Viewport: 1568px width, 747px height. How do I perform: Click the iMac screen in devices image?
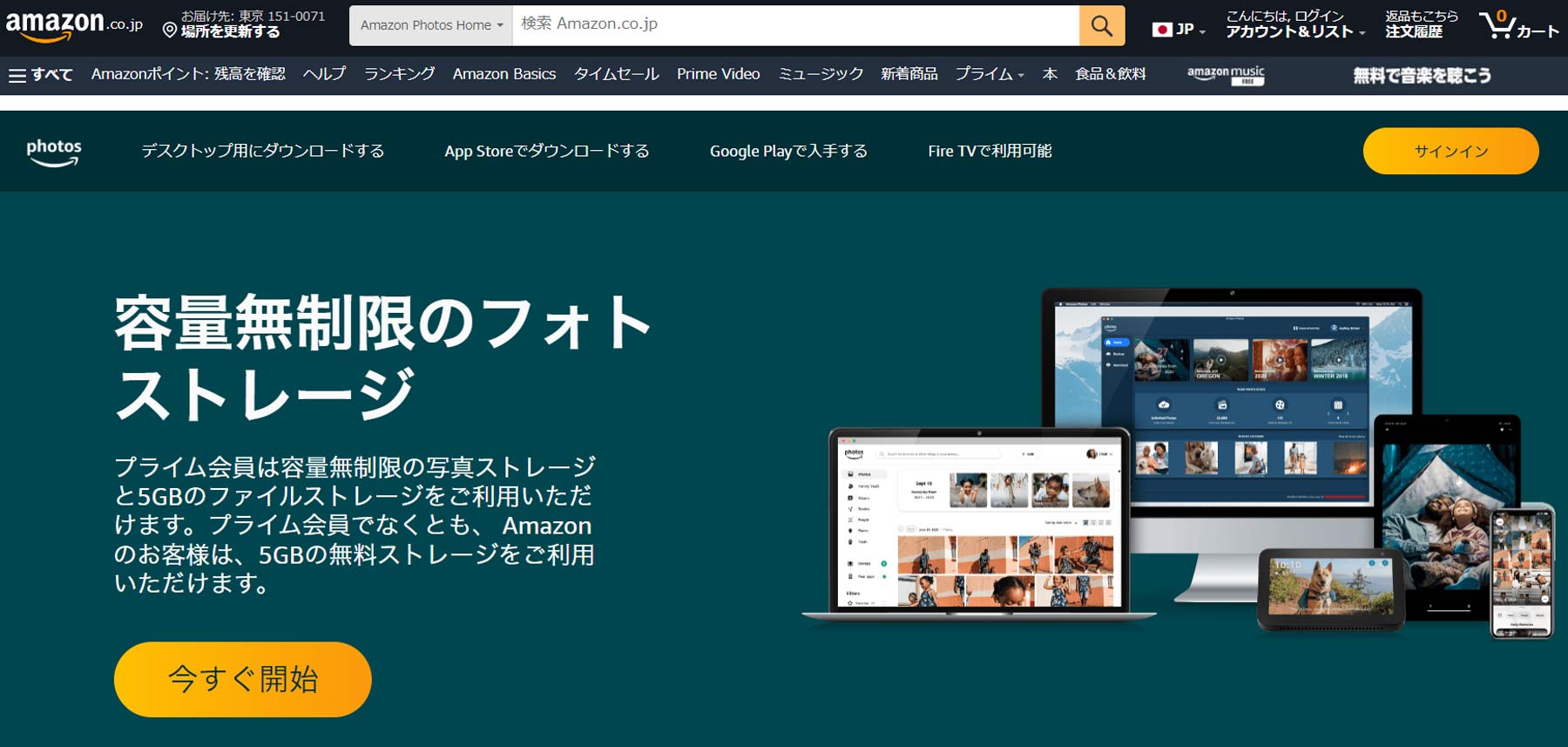coord(1232,403)
